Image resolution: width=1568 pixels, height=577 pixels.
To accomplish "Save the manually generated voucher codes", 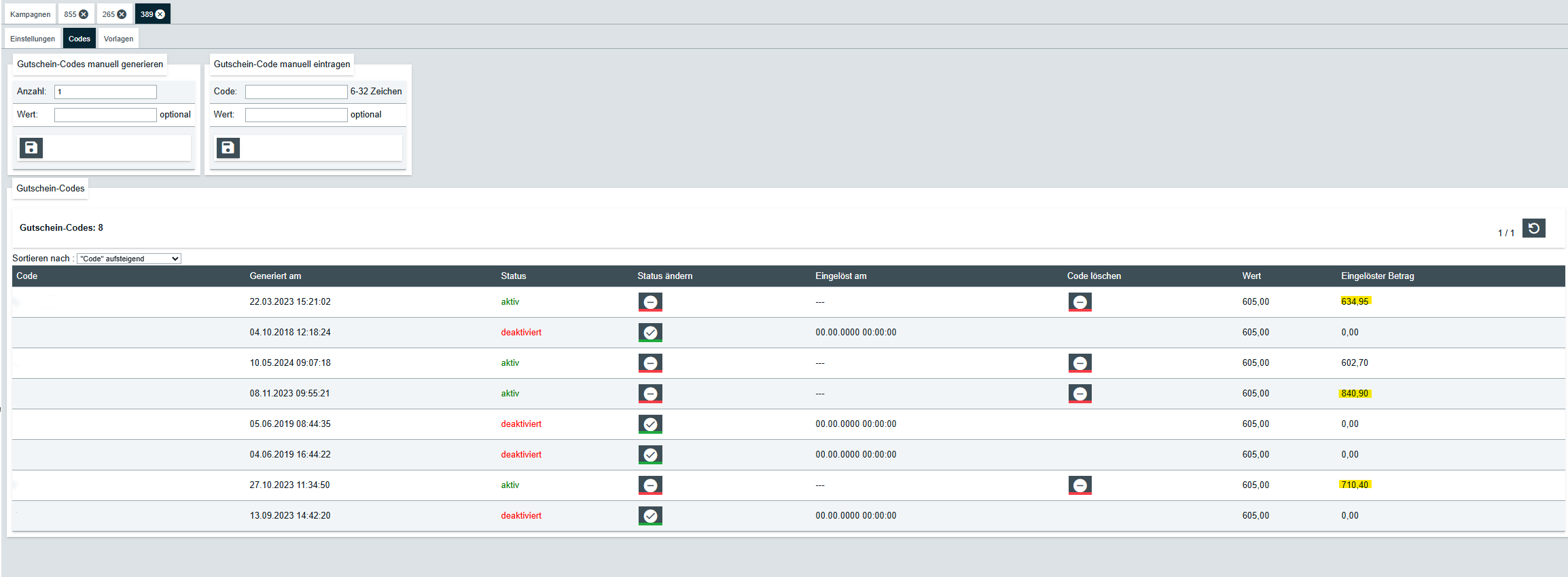I will 31,148.
